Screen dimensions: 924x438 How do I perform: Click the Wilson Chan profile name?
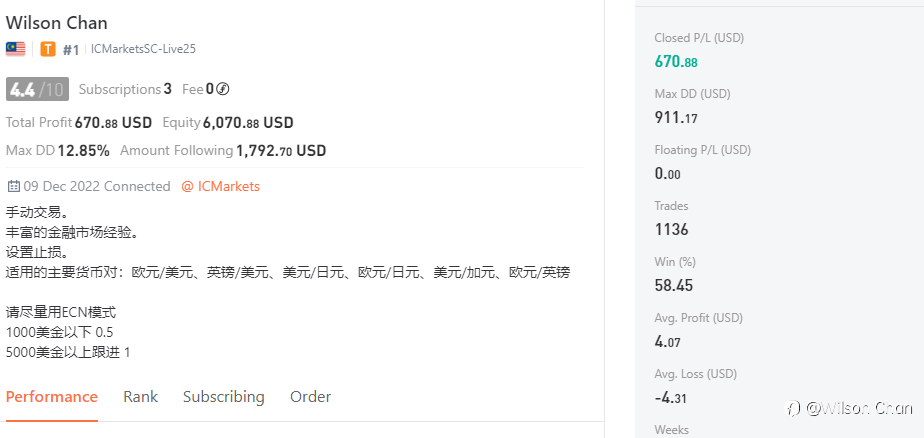click(x=57, y=23)
